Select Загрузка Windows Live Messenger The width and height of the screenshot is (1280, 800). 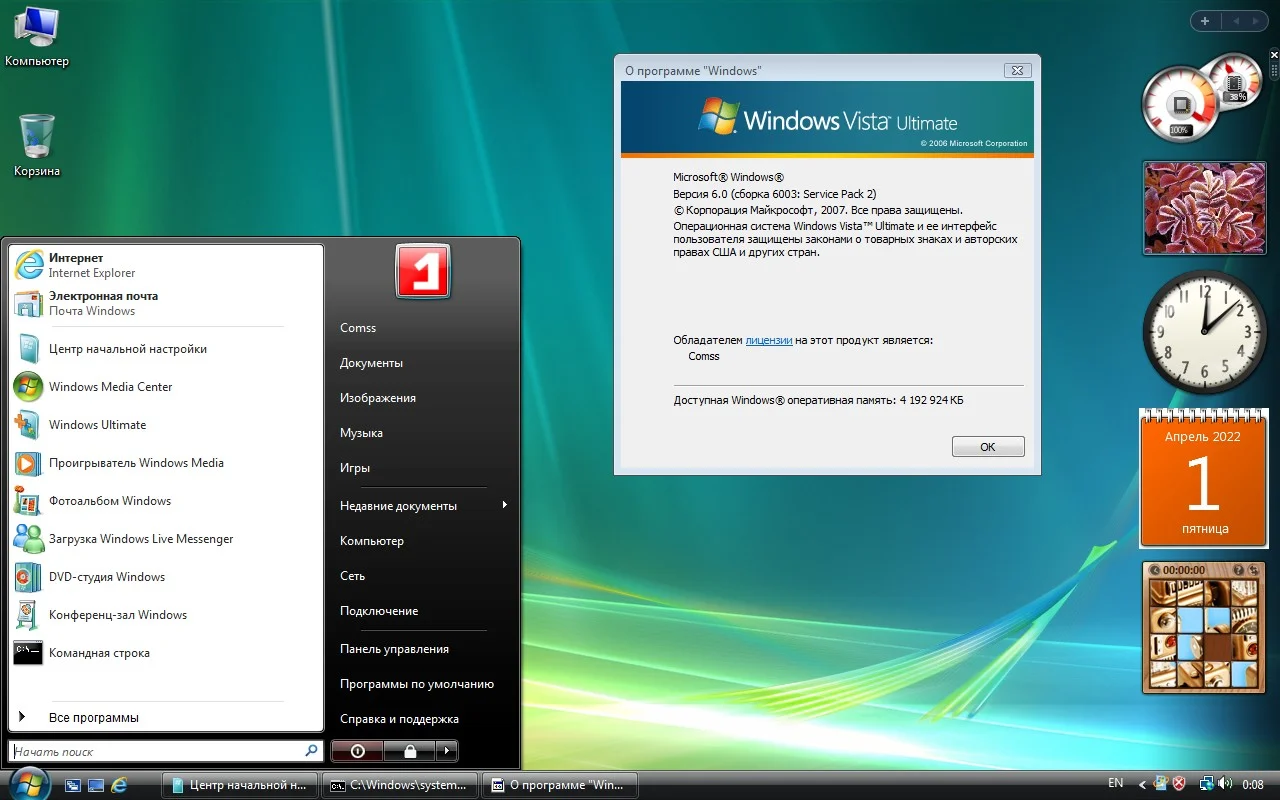coord(166,539)
